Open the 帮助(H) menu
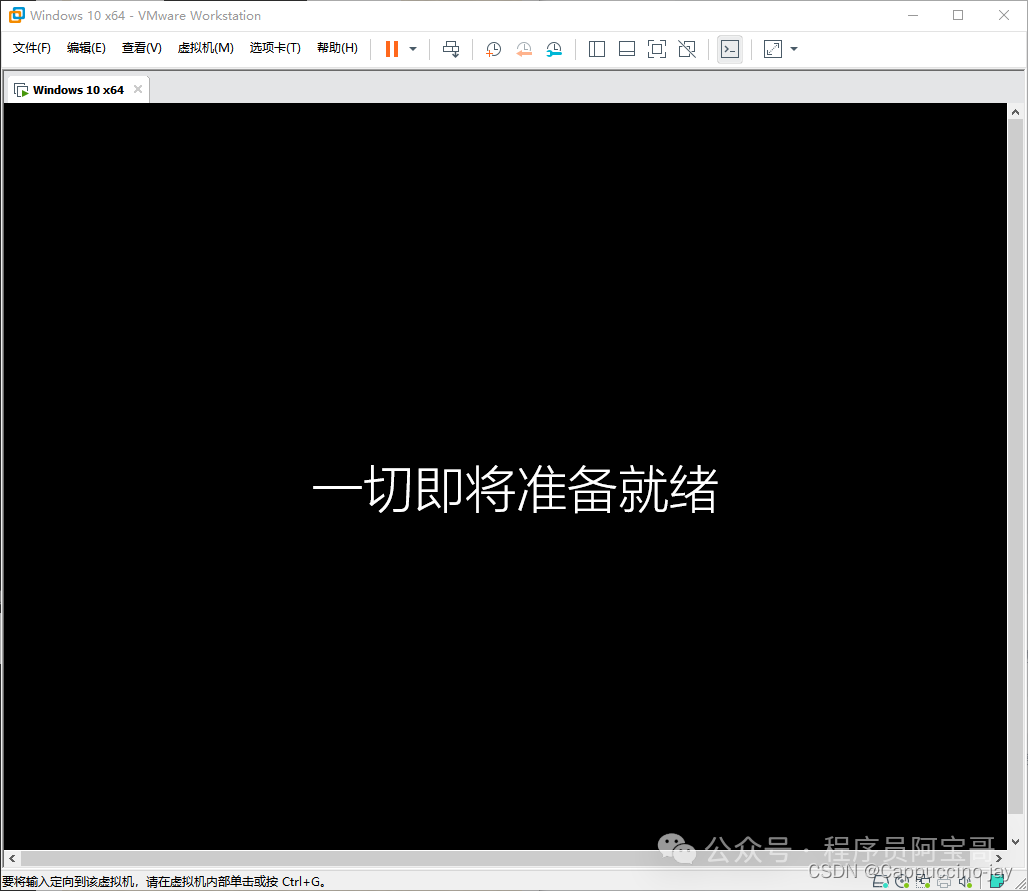This screenshot has height=891, width=1028. click(337, 48)
